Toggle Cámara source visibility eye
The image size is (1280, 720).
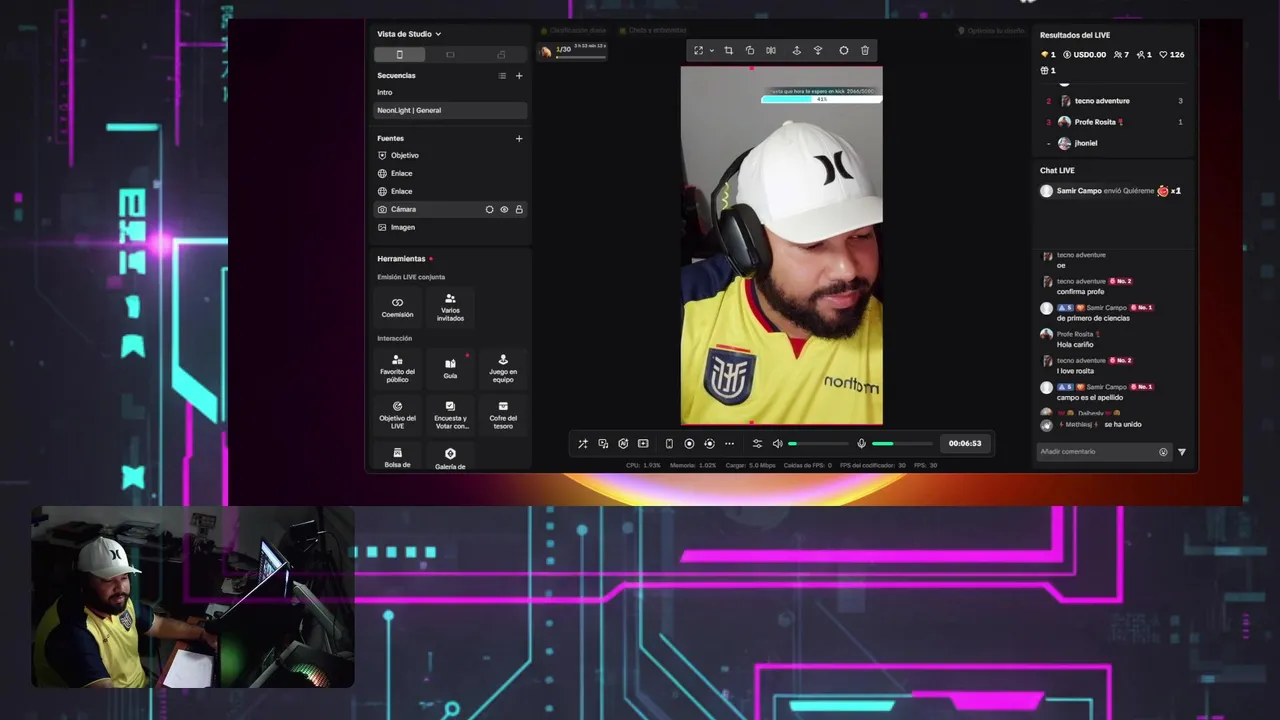tap(504, 210)
